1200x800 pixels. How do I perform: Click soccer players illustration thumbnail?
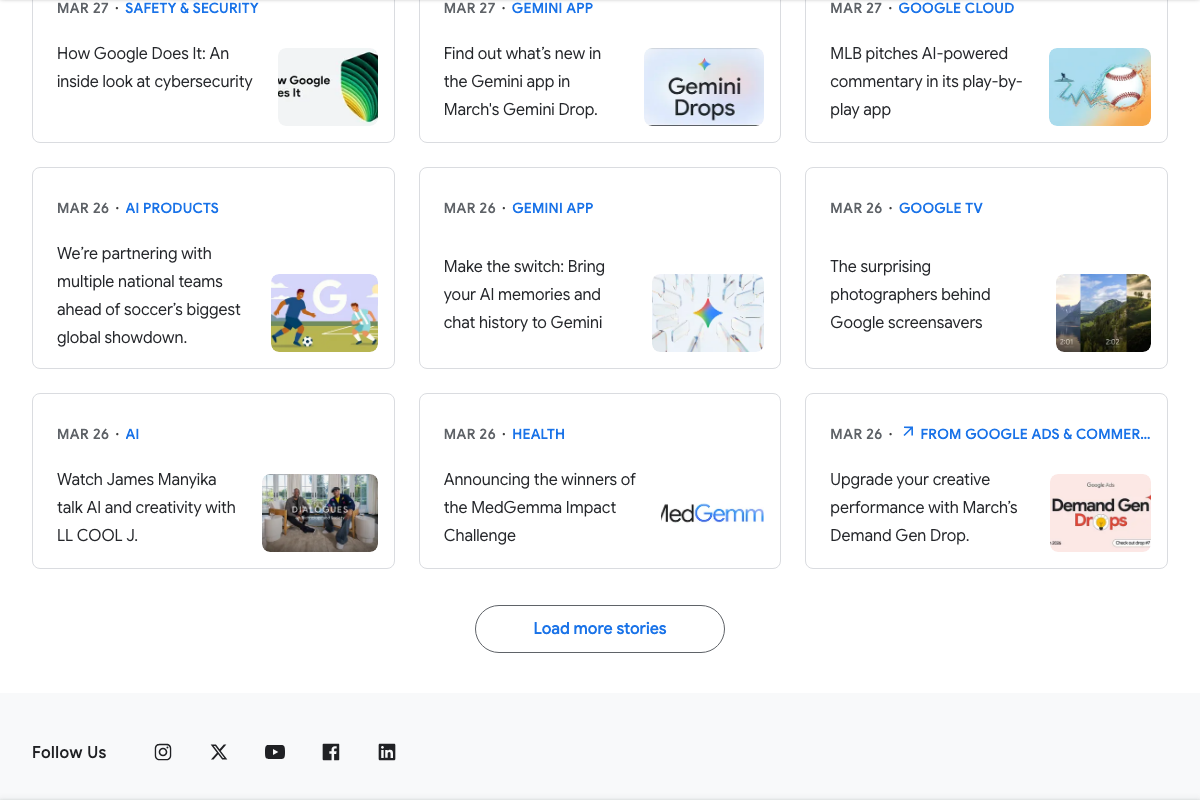click(325, 313)
